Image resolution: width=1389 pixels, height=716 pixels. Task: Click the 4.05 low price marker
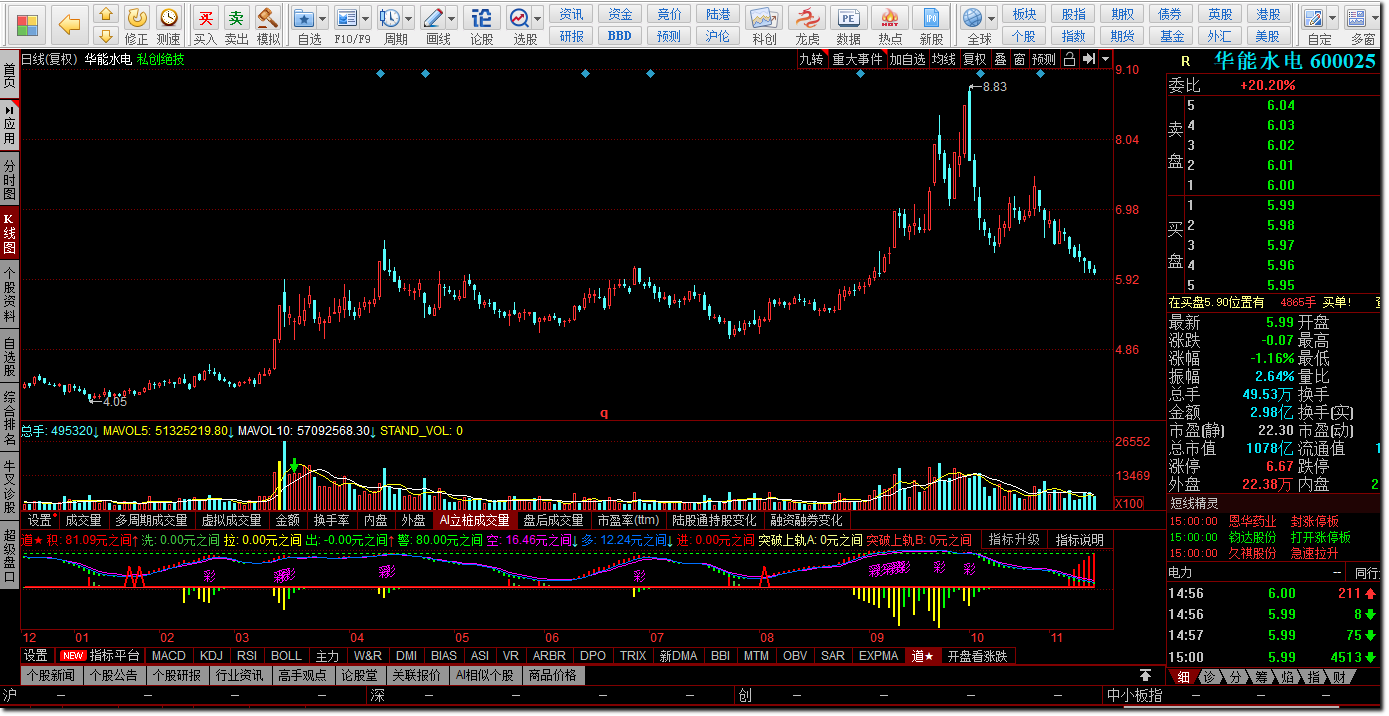coord(114,401)
